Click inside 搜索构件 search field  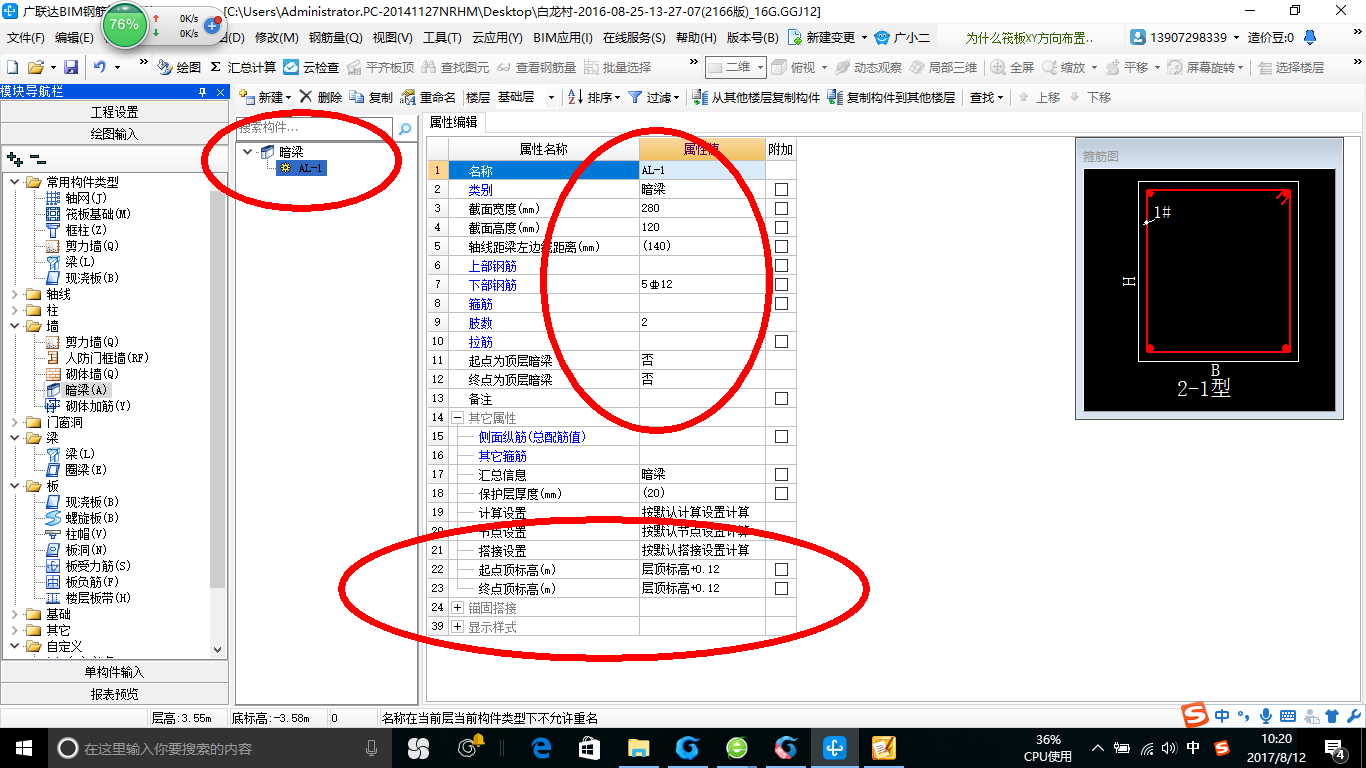pos(316,129)
